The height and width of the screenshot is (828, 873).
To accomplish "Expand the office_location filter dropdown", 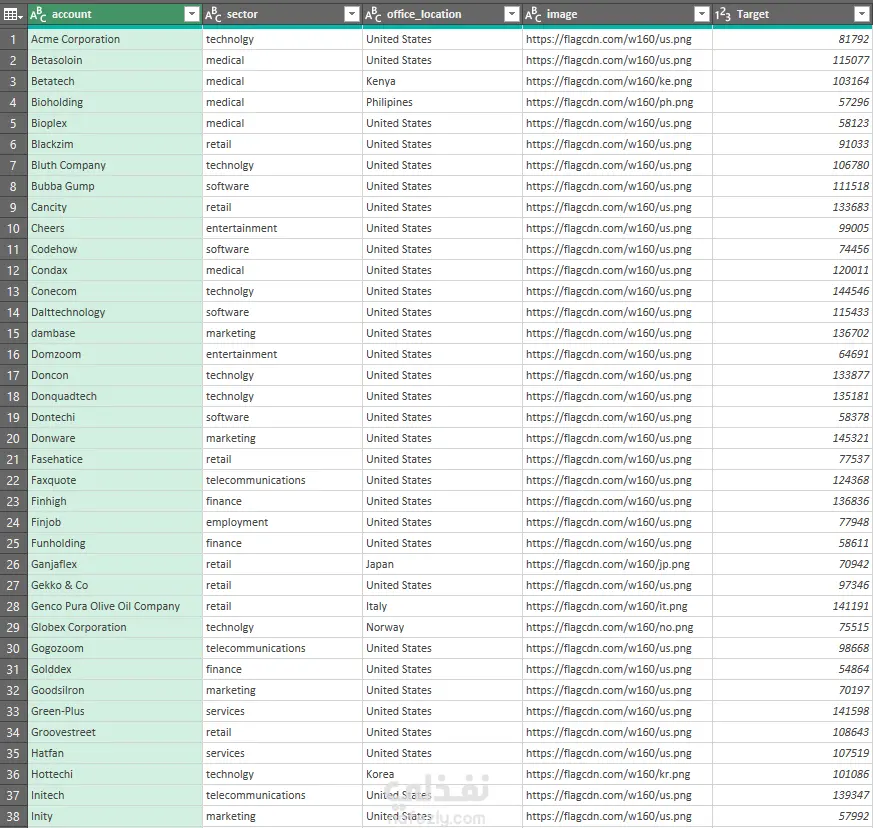I will coord(512,14).
